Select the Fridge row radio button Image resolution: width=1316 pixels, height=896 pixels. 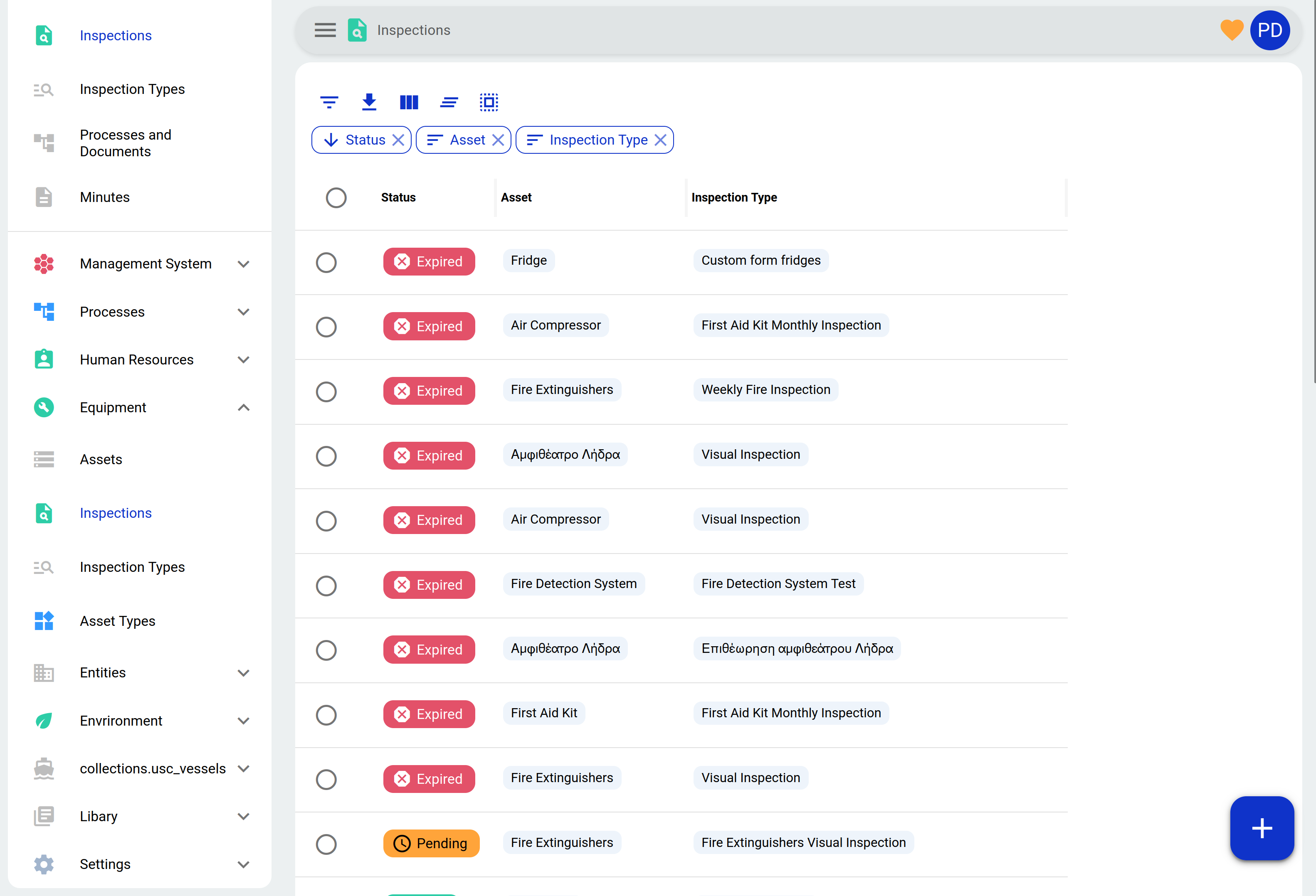tap(326, 262)
